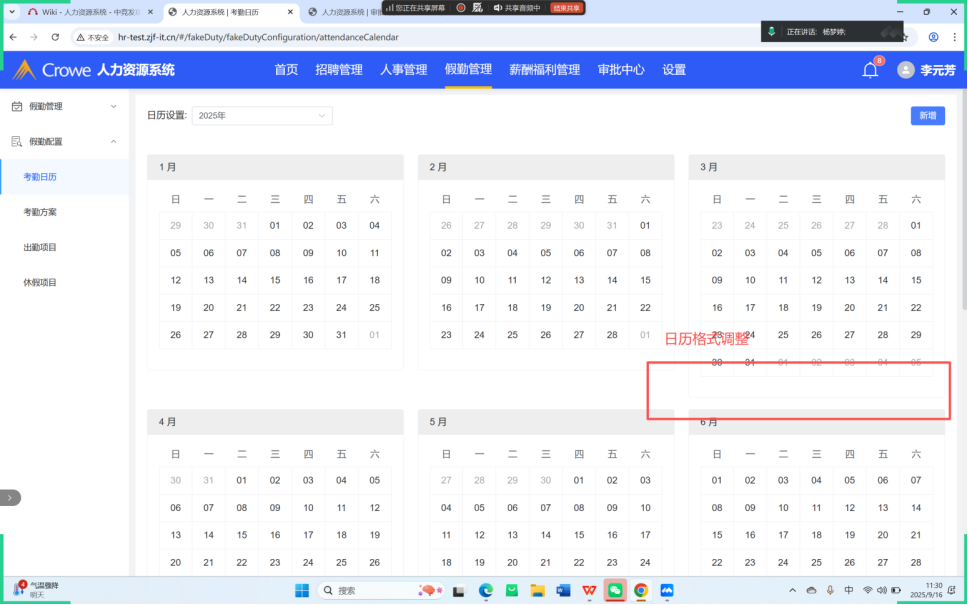Open 考勤方案 sidebar item
The height and width of the screenshot is (605, 968).
click(65, 212)
